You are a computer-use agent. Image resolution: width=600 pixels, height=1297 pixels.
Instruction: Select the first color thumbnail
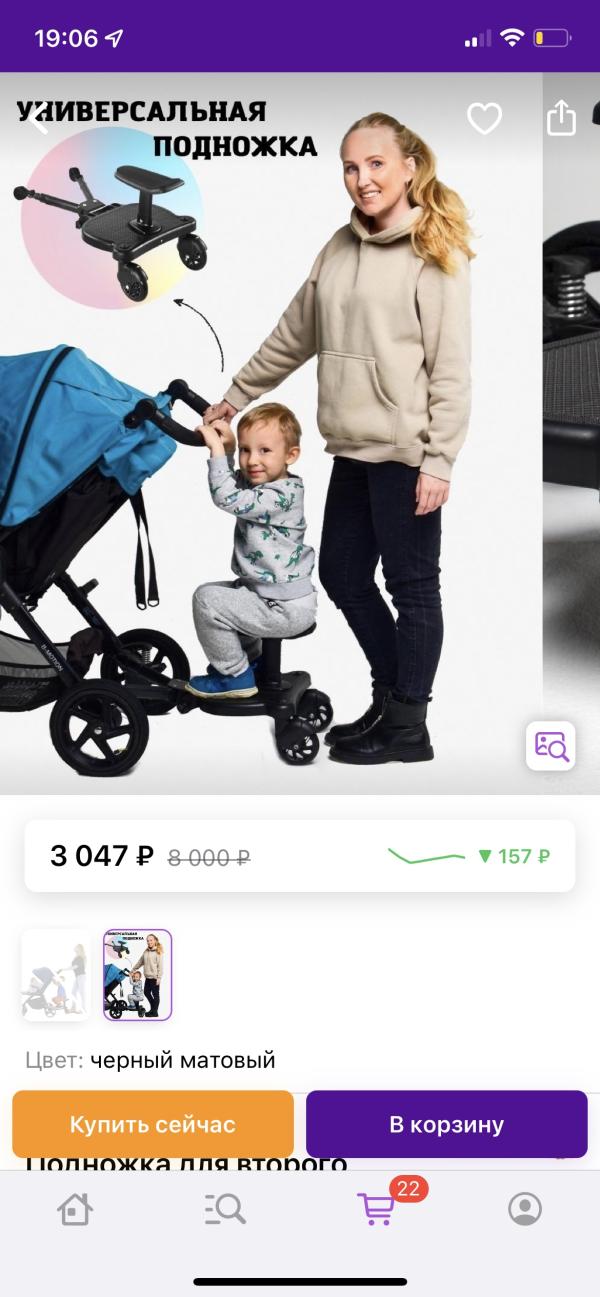[x=56, y=975]
